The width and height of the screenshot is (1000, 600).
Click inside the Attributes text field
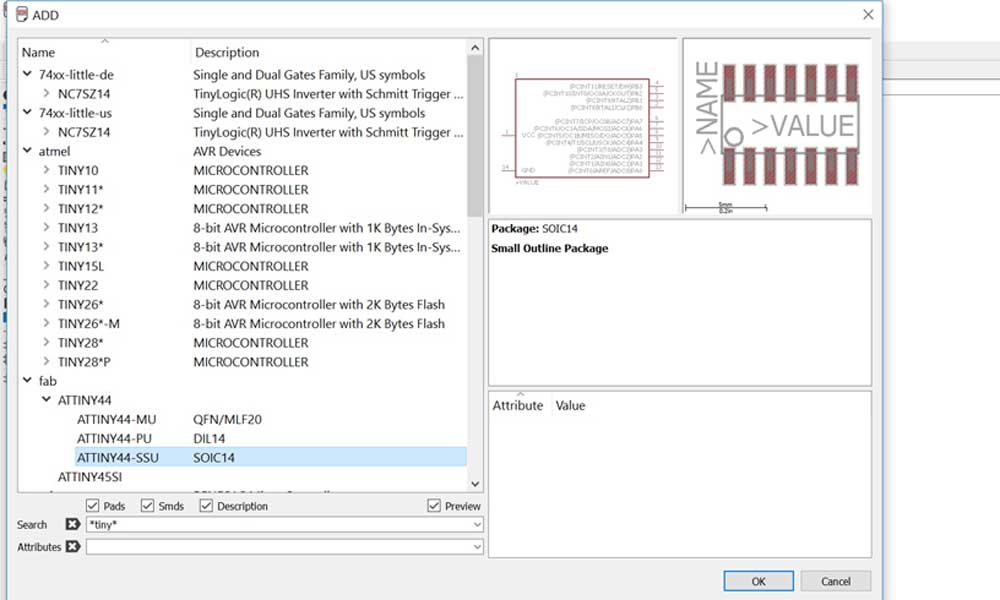pos(278,547)
